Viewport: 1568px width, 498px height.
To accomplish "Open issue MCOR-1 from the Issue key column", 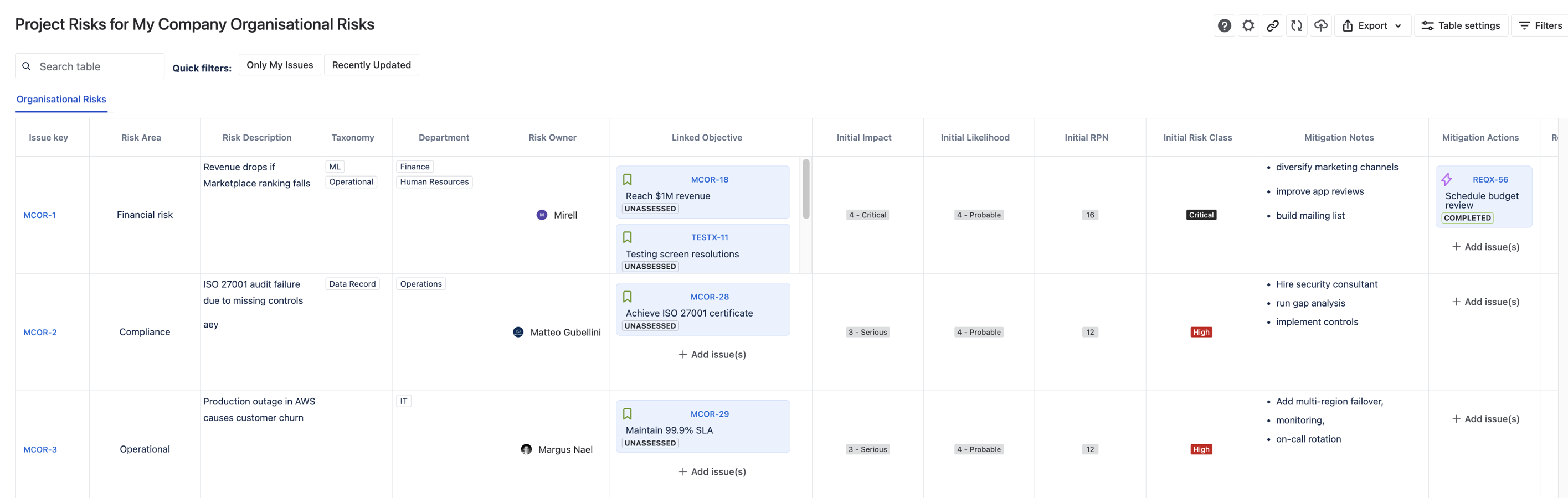I will [39, 215].
